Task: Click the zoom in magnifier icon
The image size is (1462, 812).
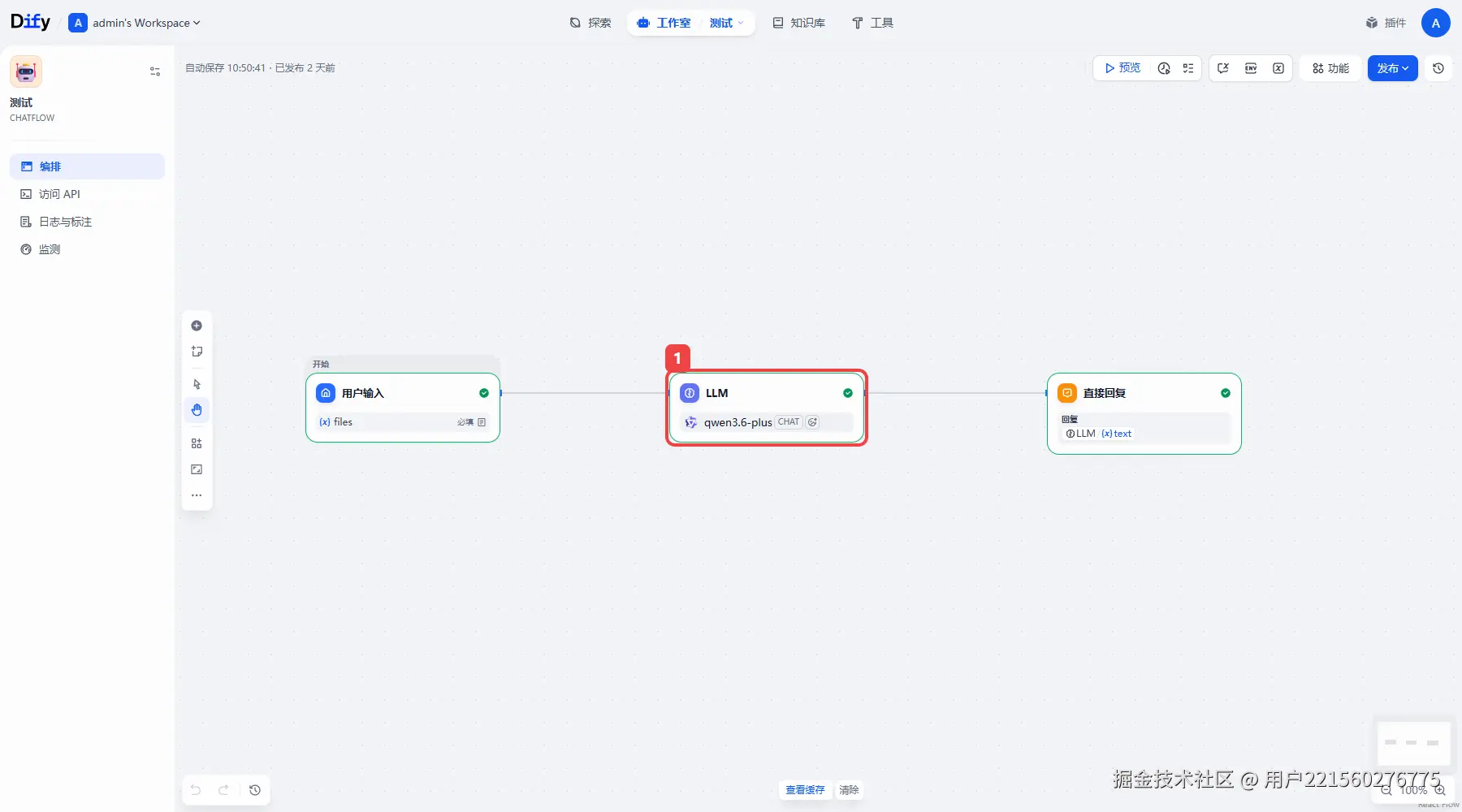Action: pyautogui.click(x=1440, y=790)
